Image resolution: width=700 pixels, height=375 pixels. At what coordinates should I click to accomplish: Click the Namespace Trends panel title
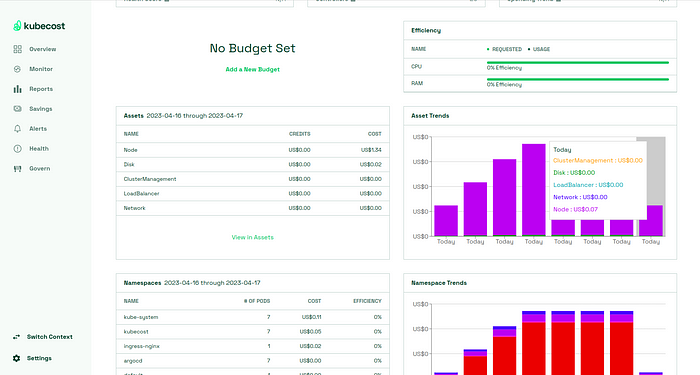pos(439,283)
